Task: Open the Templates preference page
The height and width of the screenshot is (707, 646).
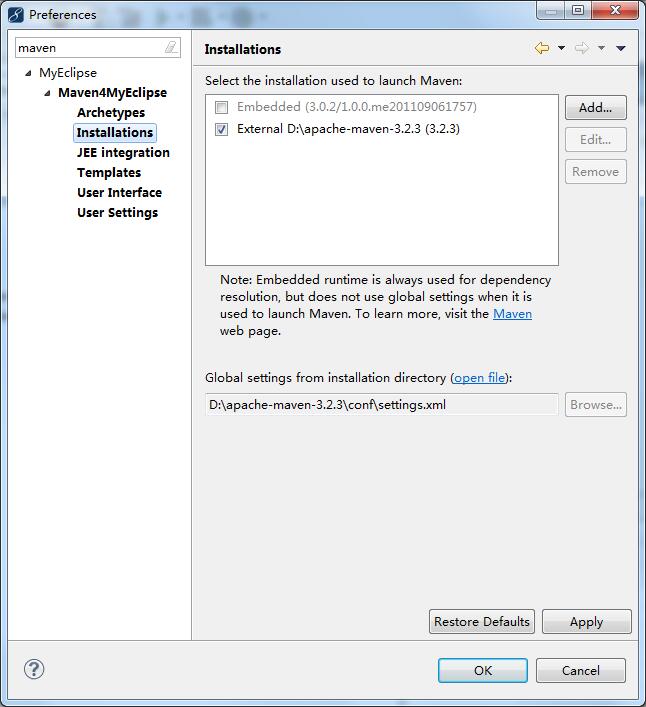Action: coord(109,172)
